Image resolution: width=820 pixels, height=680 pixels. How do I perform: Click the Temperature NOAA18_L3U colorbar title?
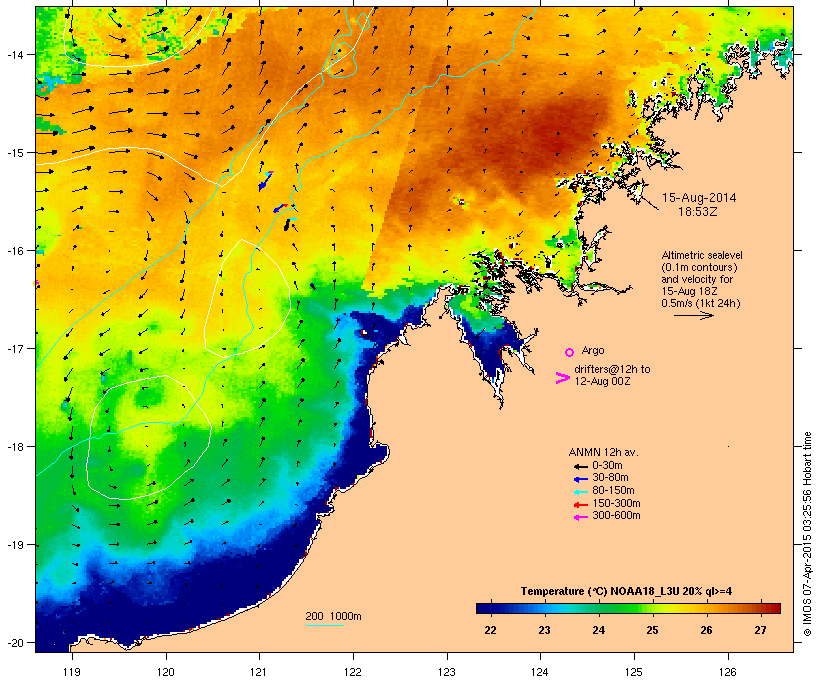[626, 591]
